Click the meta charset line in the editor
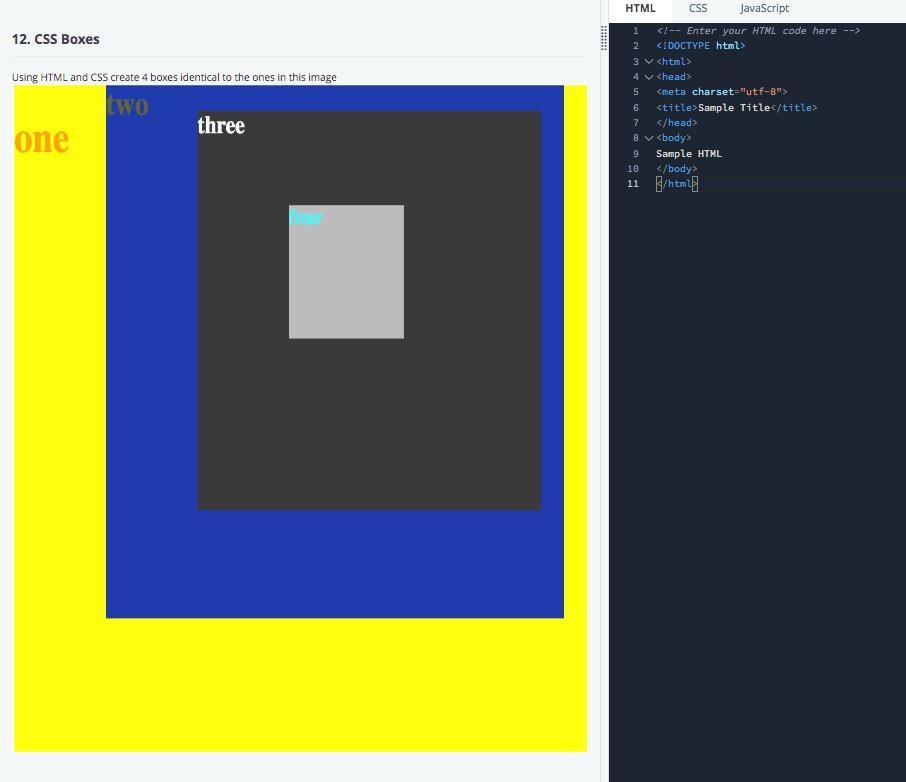This screenshot has height=782, width=906. click(721, 92)
